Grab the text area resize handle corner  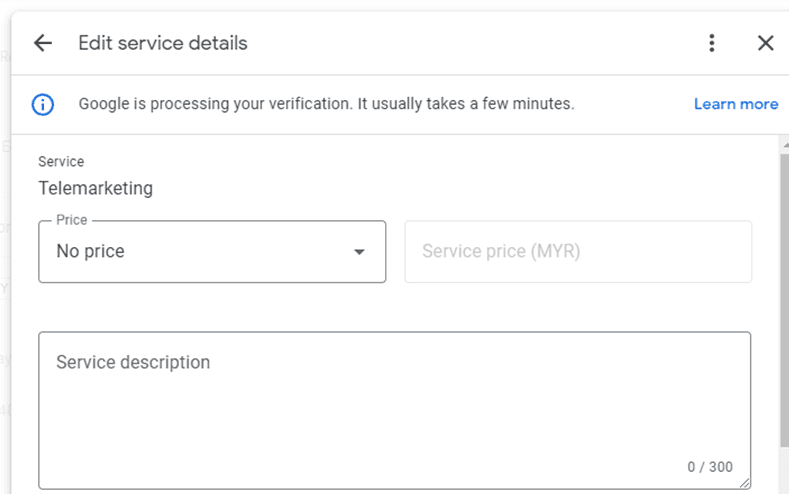(x=745, y=483)
